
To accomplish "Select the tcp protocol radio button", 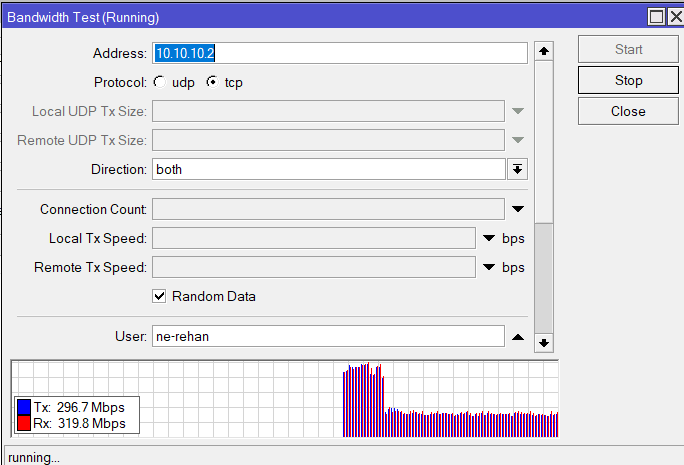I will (212, 82).
